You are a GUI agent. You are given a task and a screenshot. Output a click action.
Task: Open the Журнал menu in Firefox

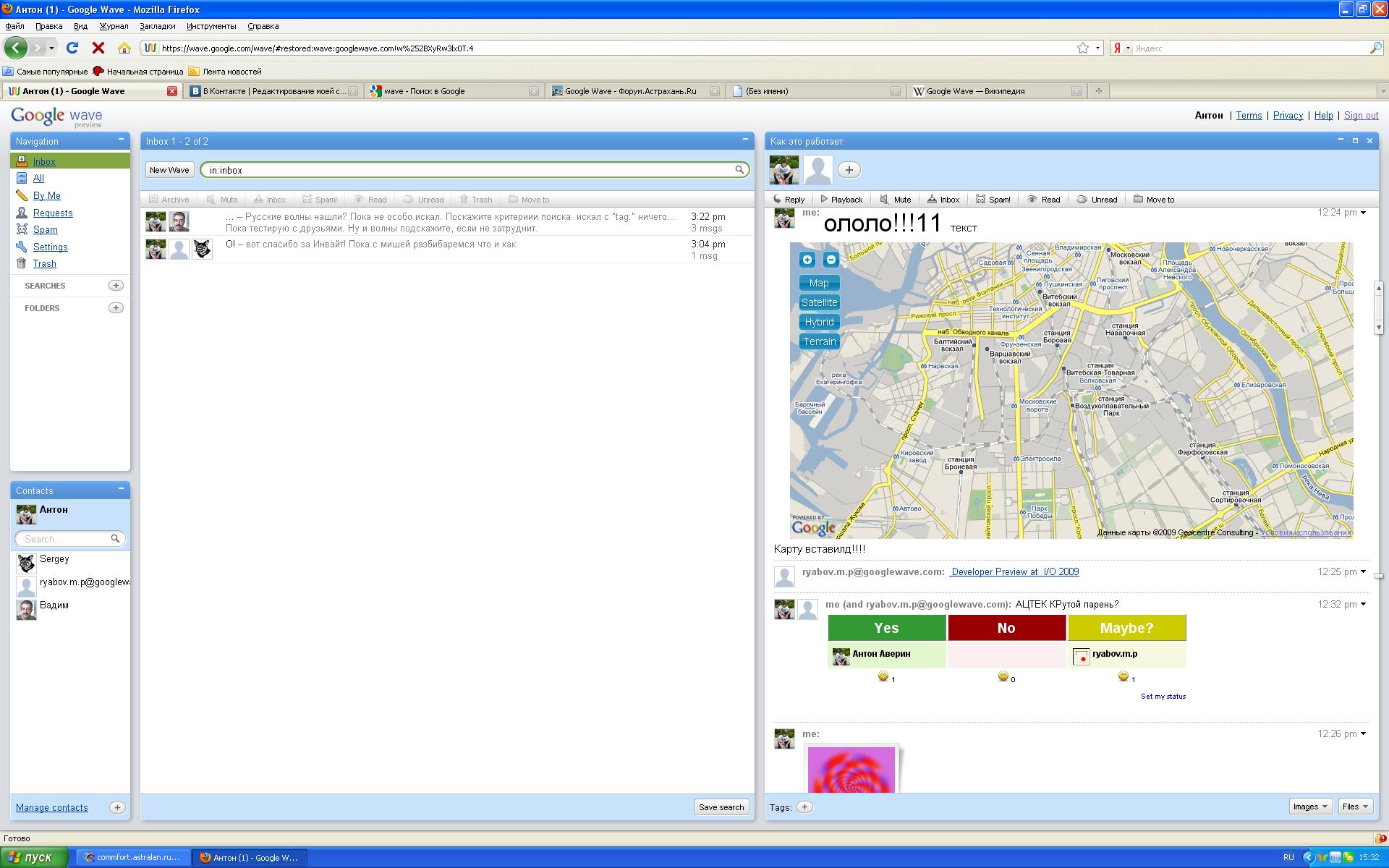tap(114, 26)
